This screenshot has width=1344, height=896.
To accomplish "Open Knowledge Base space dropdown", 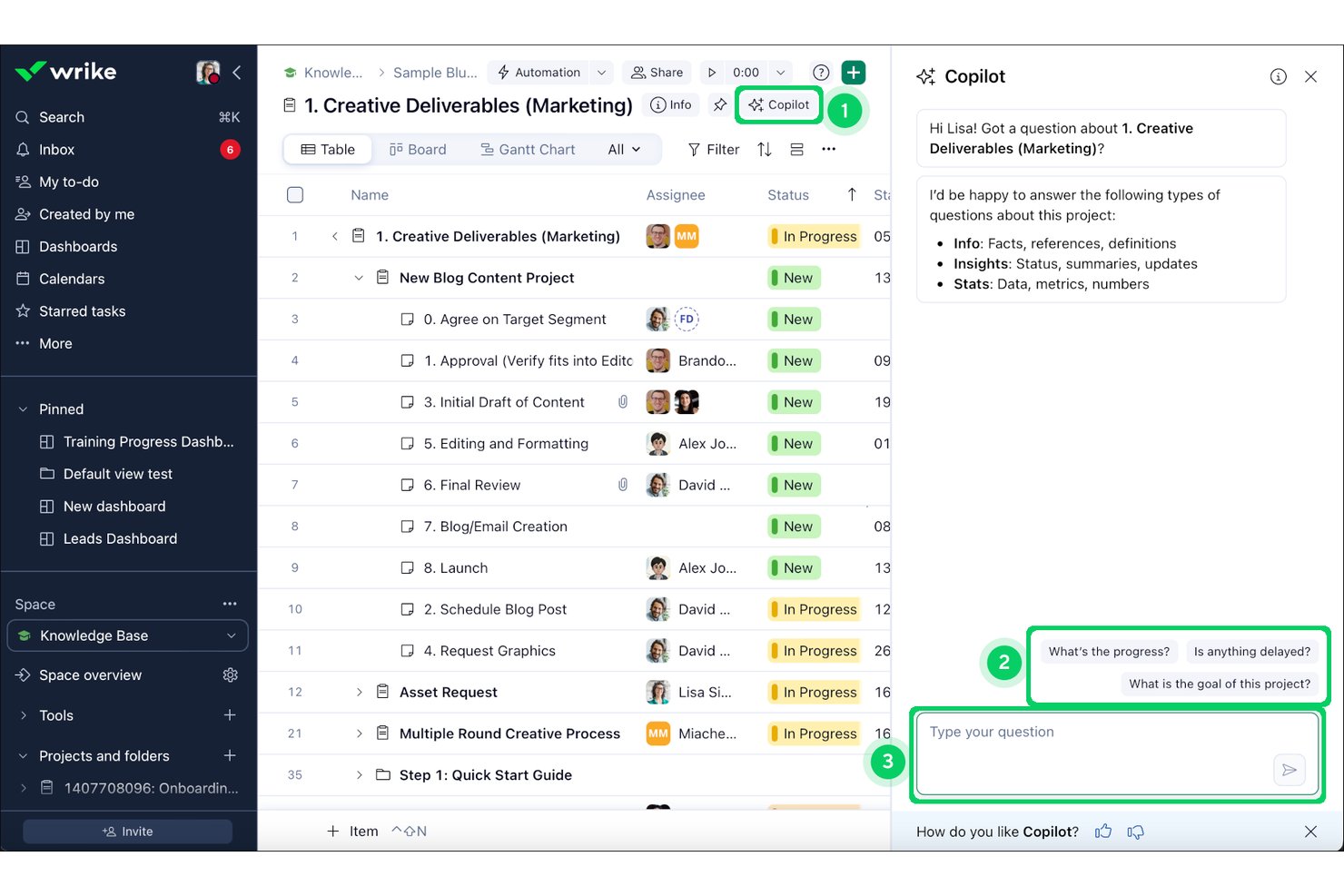I will [x=128, y=635].
